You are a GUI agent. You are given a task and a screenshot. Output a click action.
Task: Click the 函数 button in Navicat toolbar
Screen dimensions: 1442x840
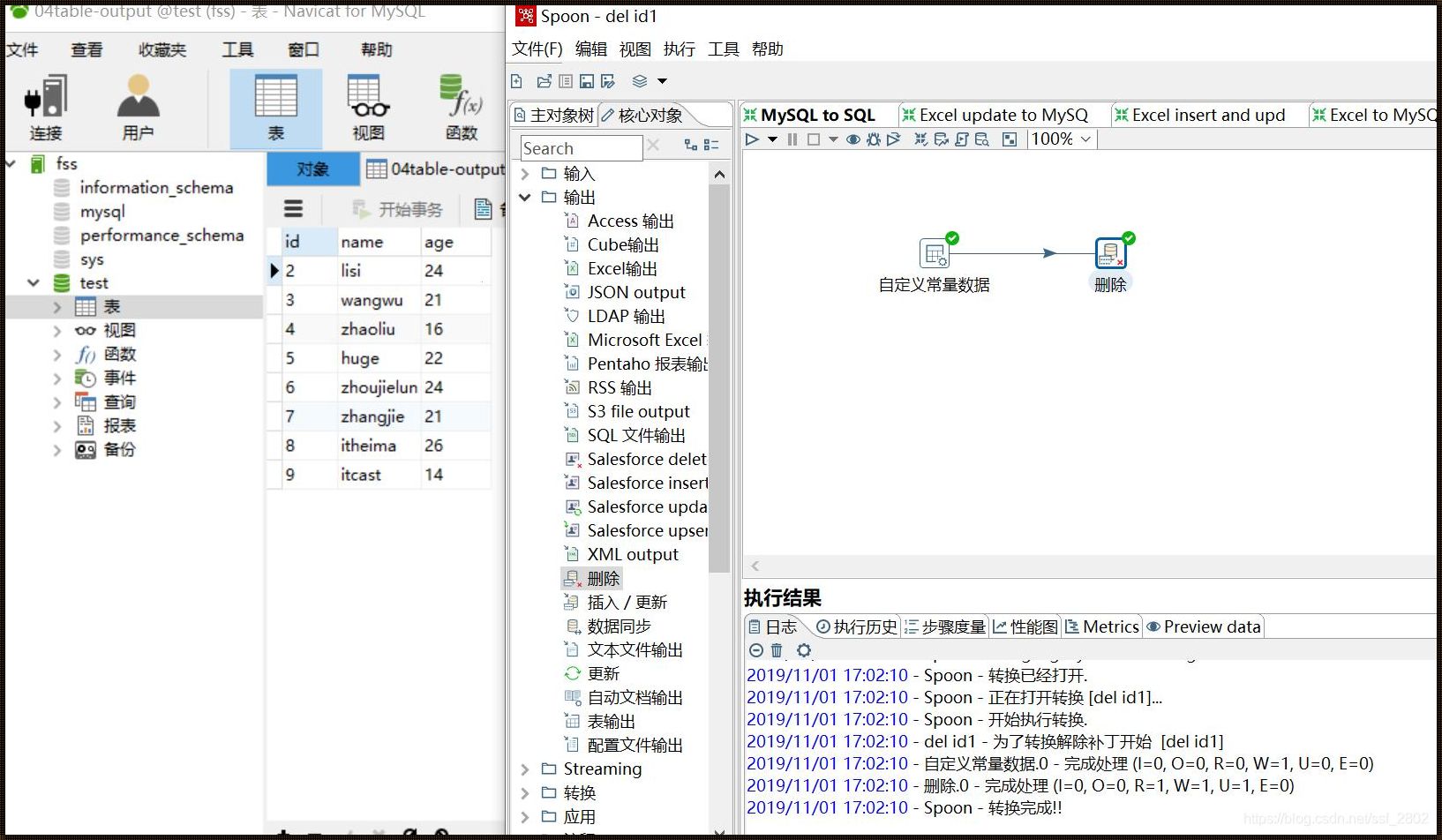461,108
